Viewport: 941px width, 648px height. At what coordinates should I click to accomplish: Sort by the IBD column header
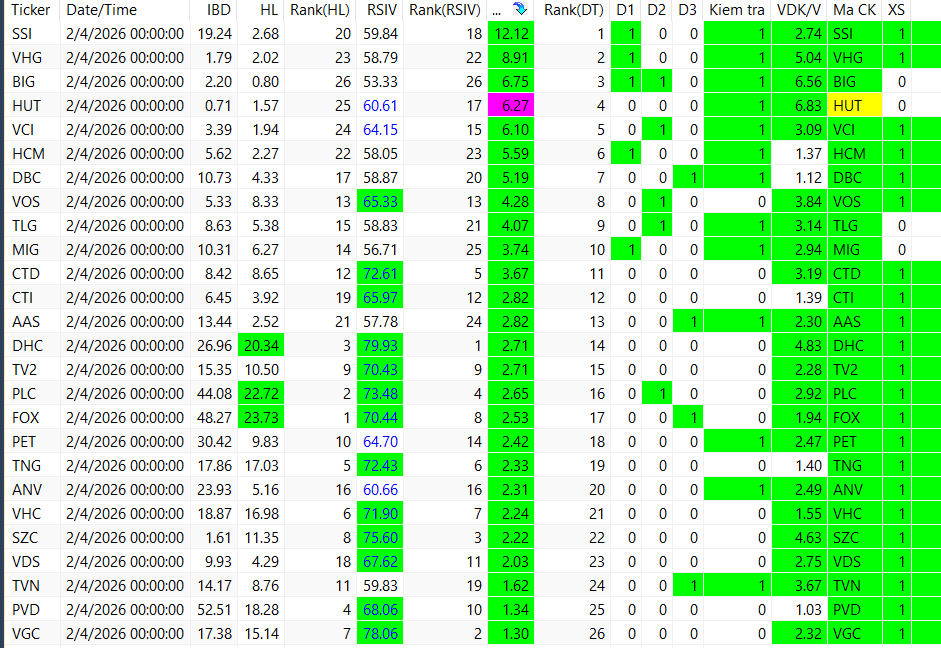click(218, 10)
